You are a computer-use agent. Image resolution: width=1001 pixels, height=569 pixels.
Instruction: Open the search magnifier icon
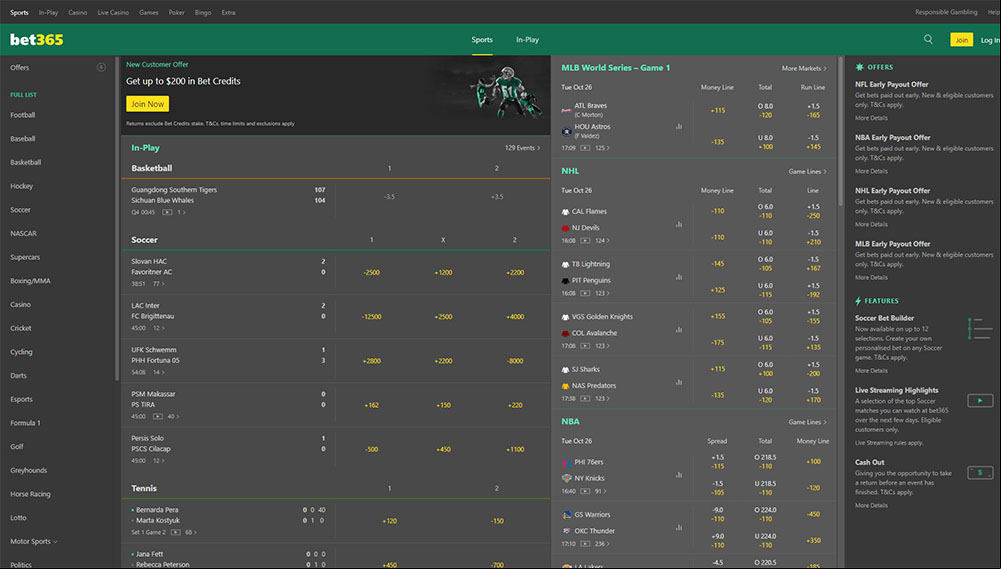(x=928, y=39)
